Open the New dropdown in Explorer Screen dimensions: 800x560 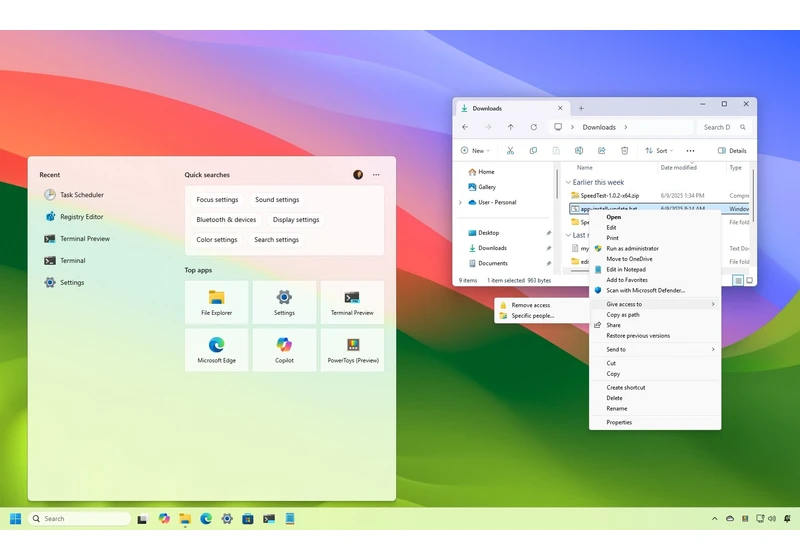pos(475,150)
